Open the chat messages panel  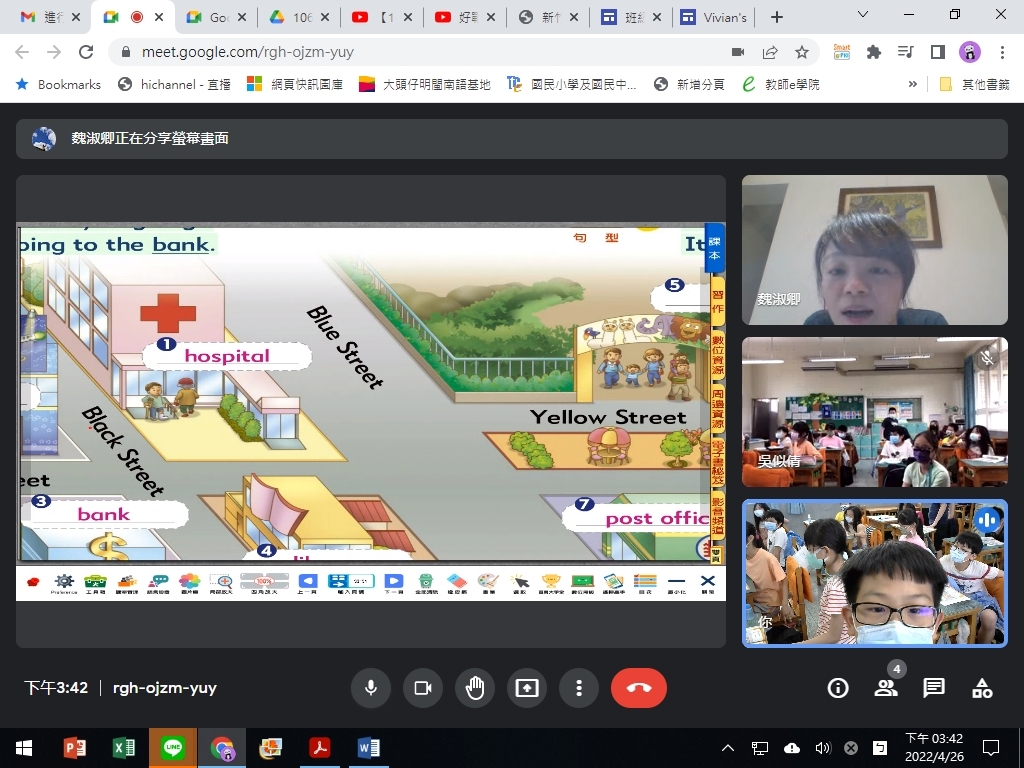click(934, 688)
